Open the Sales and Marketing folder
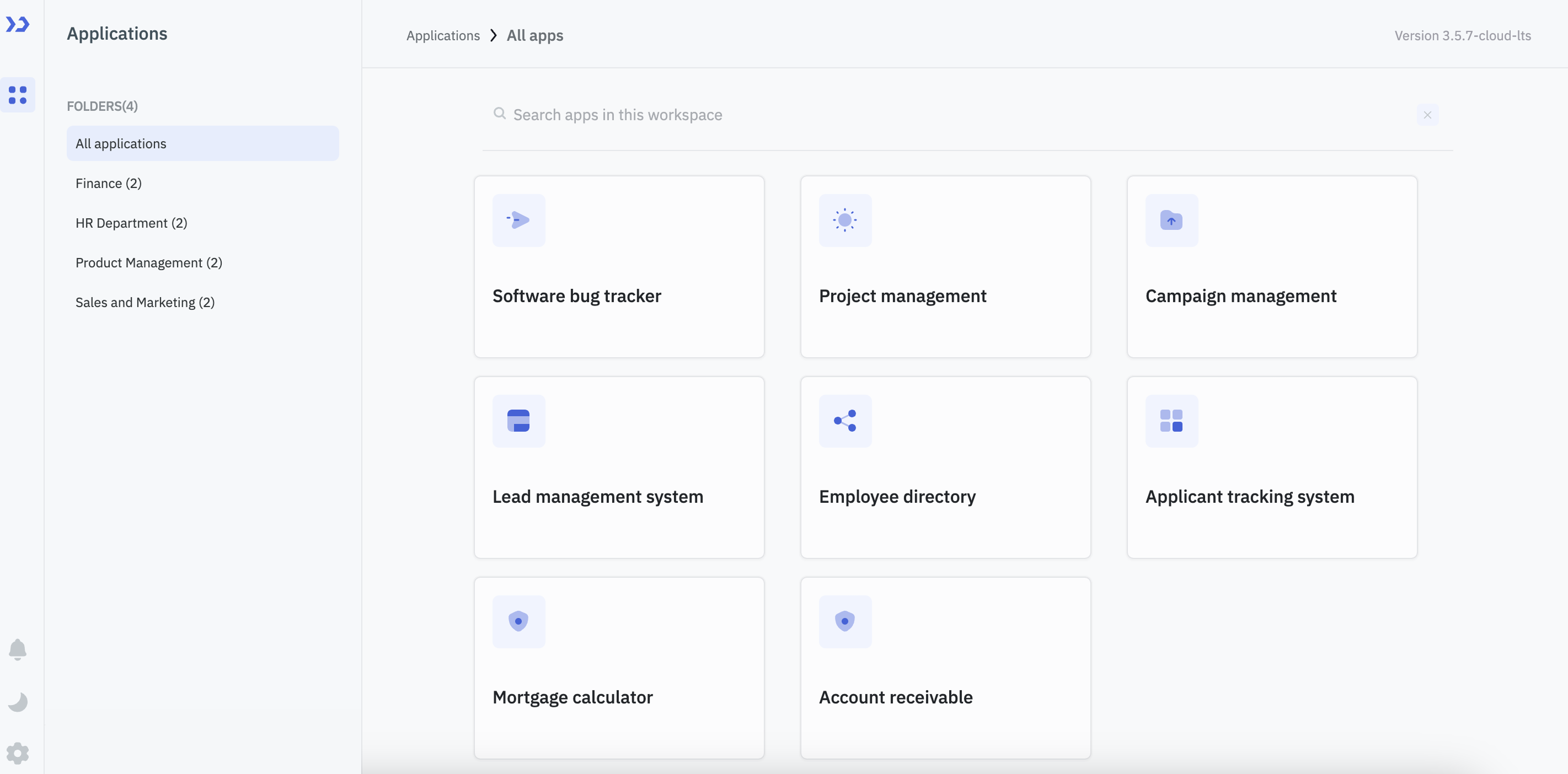Viewport: 1568px width, 774px height. click(x=145, y=302)
